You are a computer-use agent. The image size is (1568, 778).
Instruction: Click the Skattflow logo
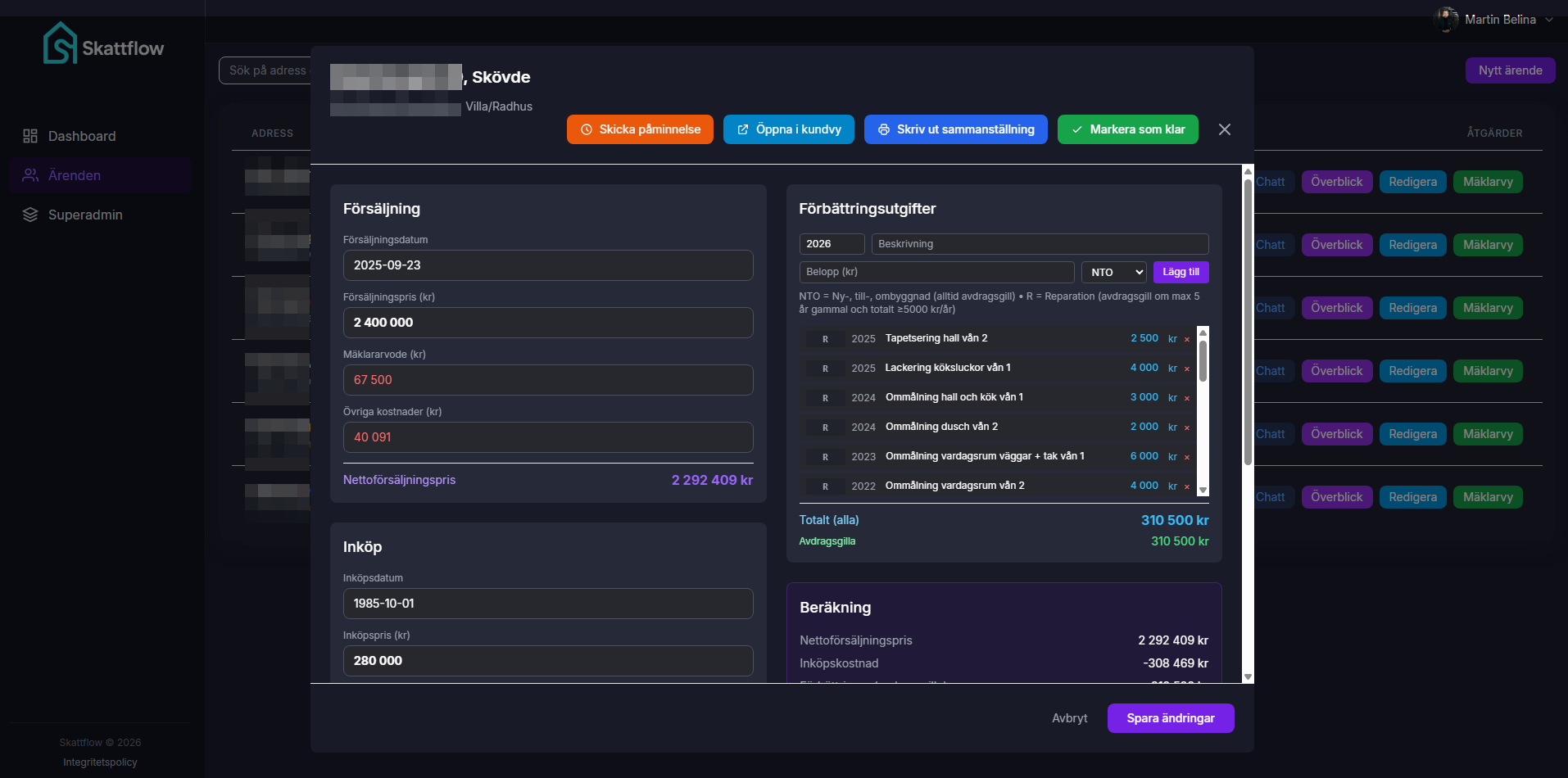(x=103, y=44)
